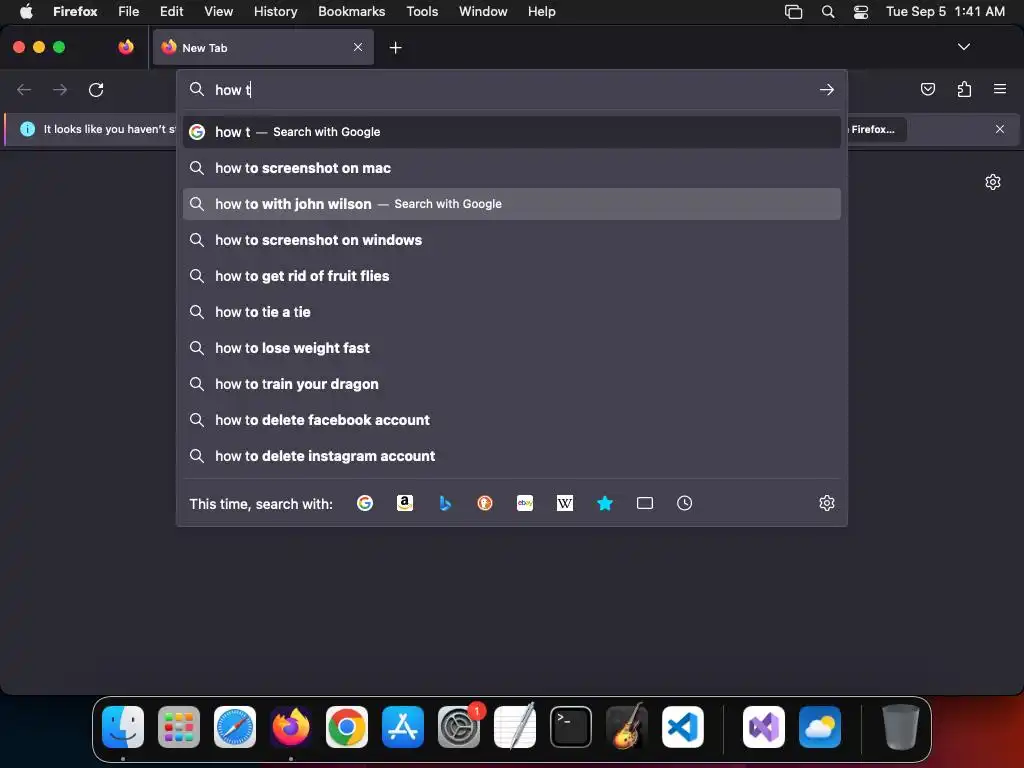Open Terminal from the Dock
This screenshot has height=768, width=1024.
coord(571,726)
